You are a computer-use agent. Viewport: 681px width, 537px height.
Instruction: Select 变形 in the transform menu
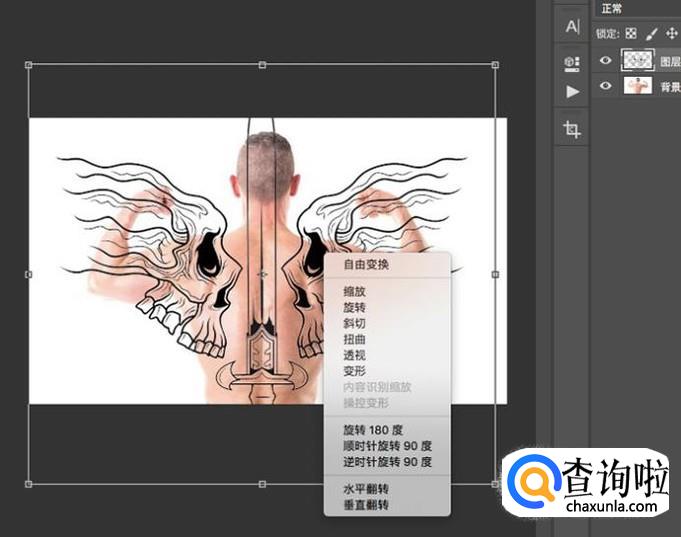354,371
